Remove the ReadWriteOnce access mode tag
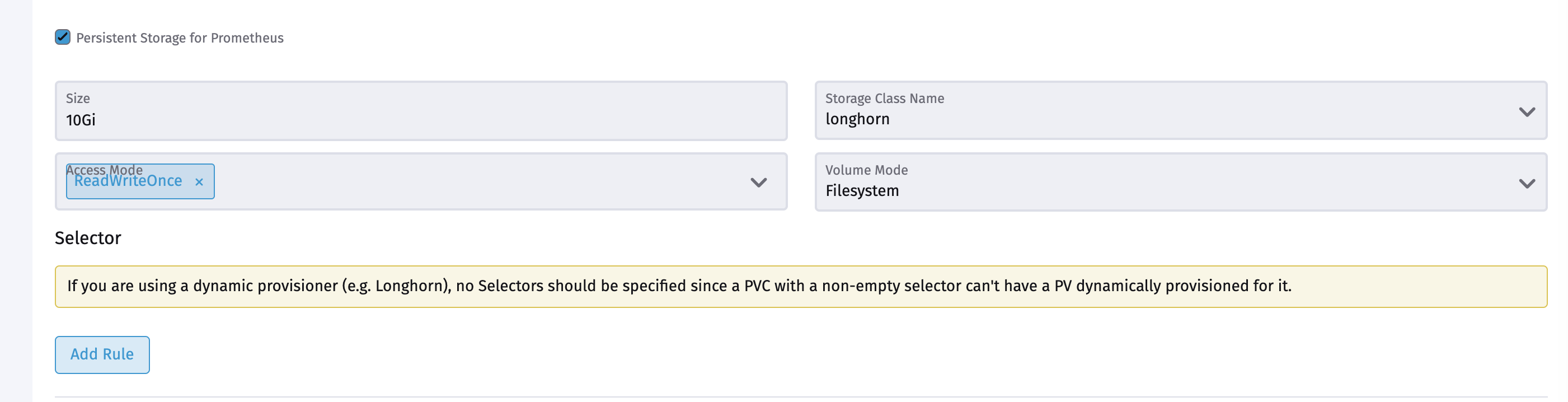The width and height of the screenshot is (1568, 402). (199, 181)
